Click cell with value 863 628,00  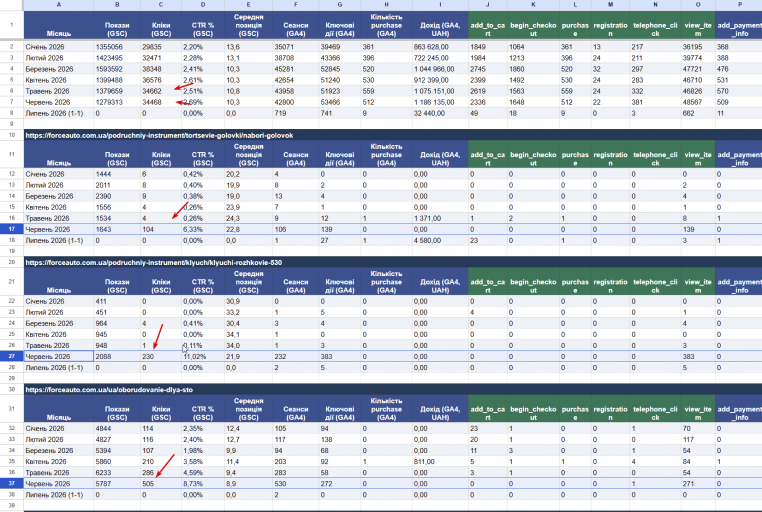click(440, 47)
